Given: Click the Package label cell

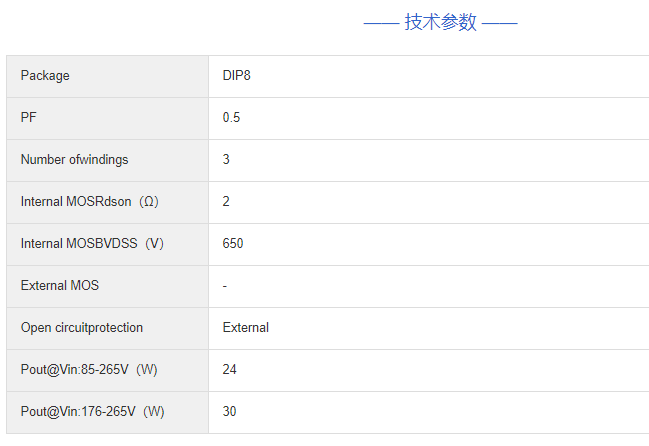Looking at the screenshot, I should point(45,76).
